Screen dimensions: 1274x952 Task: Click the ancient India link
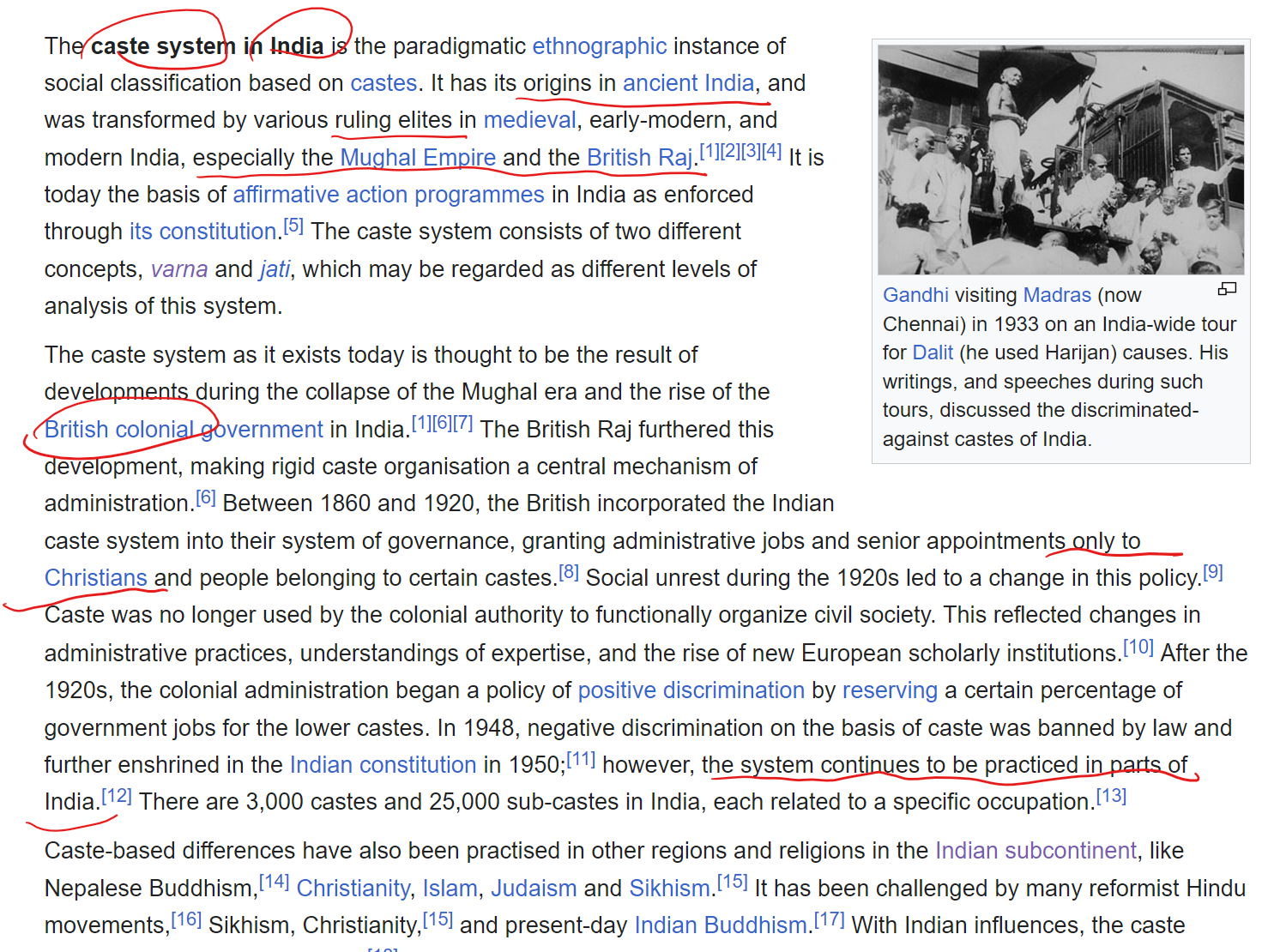(x=688, y=83)
